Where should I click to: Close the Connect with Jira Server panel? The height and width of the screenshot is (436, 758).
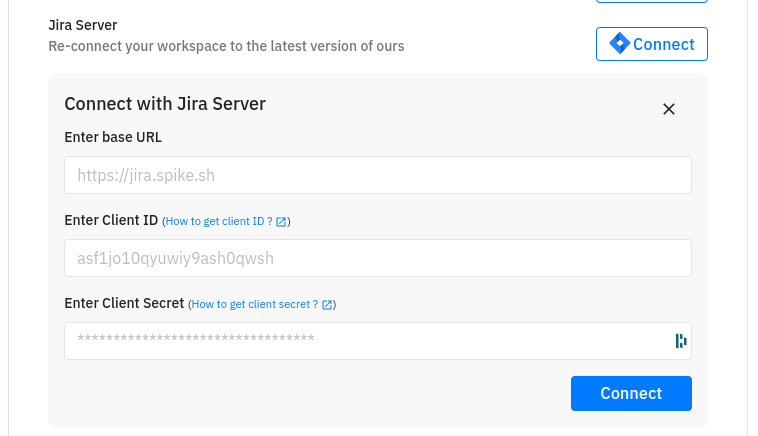click(669, 109)
